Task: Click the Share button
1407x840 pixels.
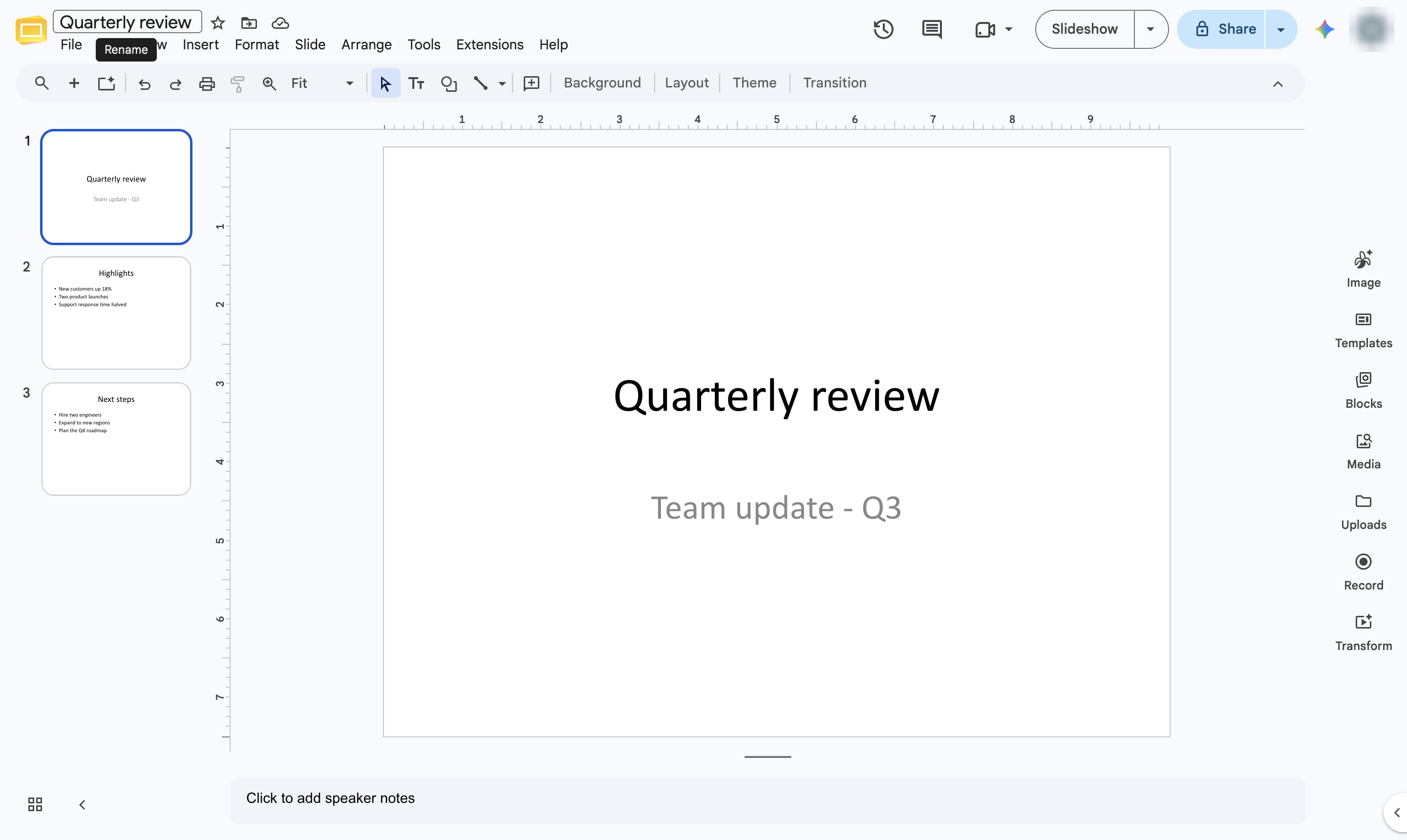Action: click(1222, 29)
